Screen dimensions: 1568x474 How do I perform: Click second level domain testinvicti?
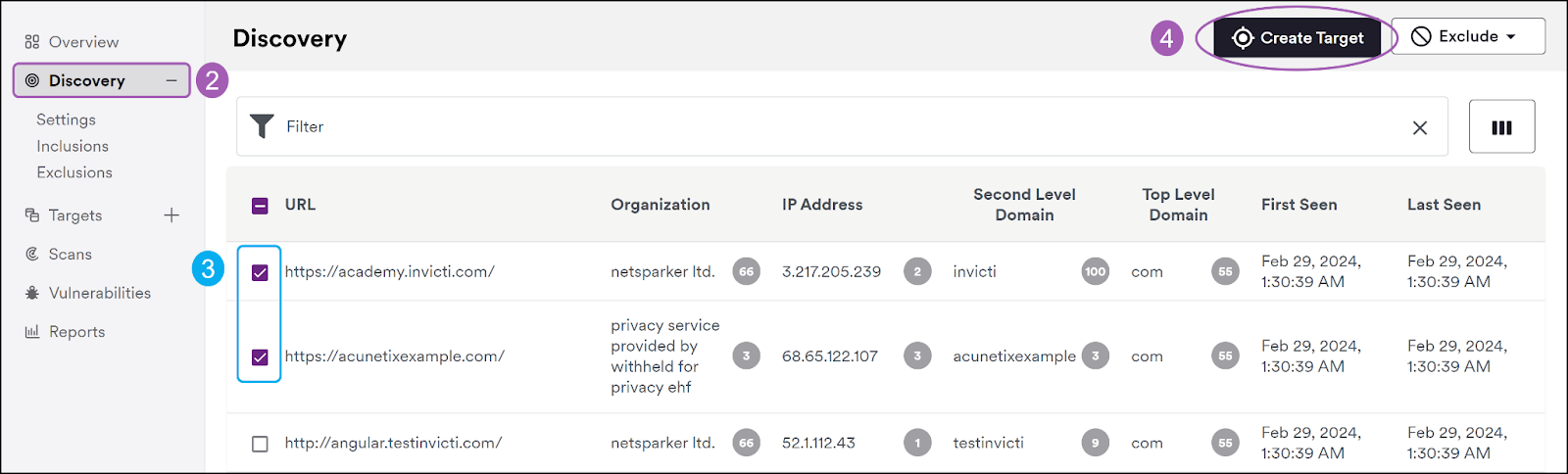click(988, 443)
